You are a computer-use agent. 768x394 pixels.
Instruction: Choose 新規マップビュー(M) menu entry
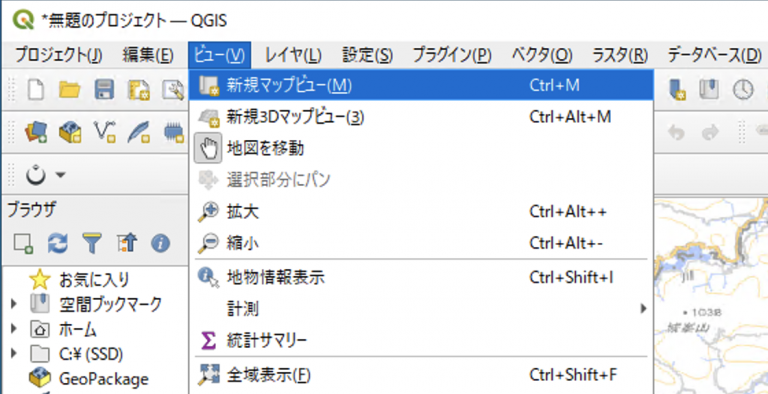(421, 86)
